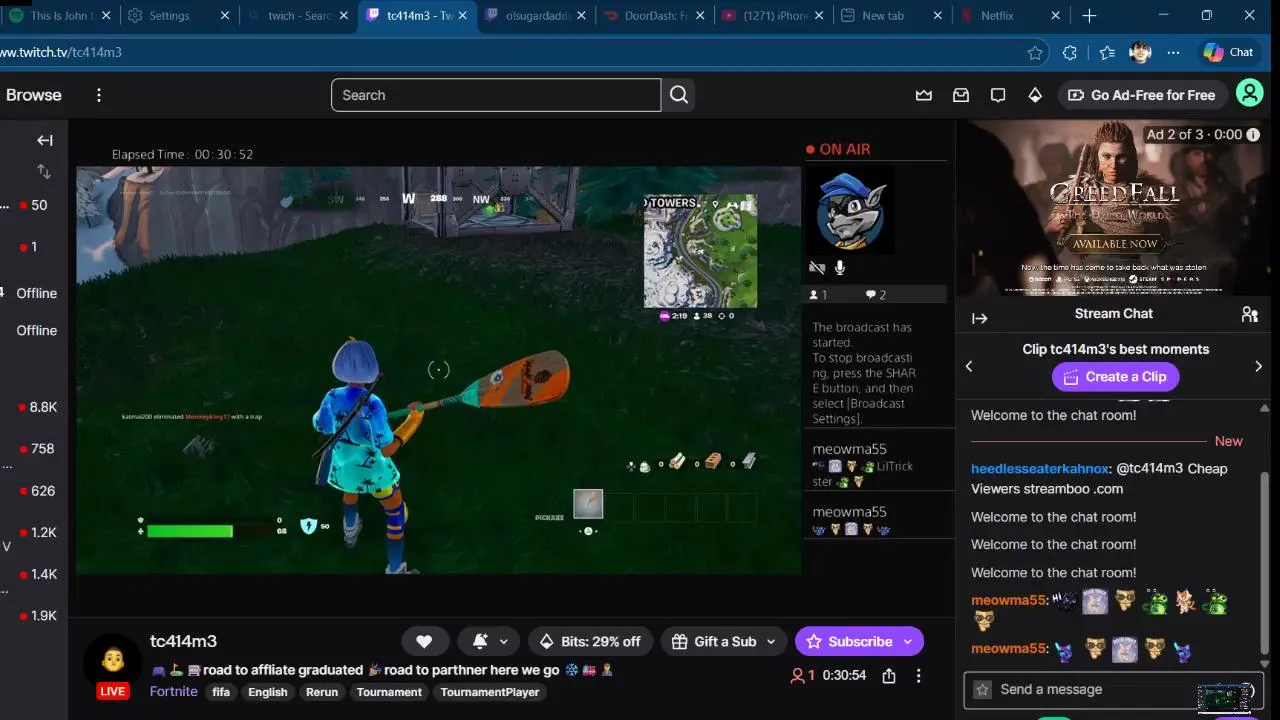Open the Subscribe dropdown button
Screen dimensions: 1280x720
908,642
